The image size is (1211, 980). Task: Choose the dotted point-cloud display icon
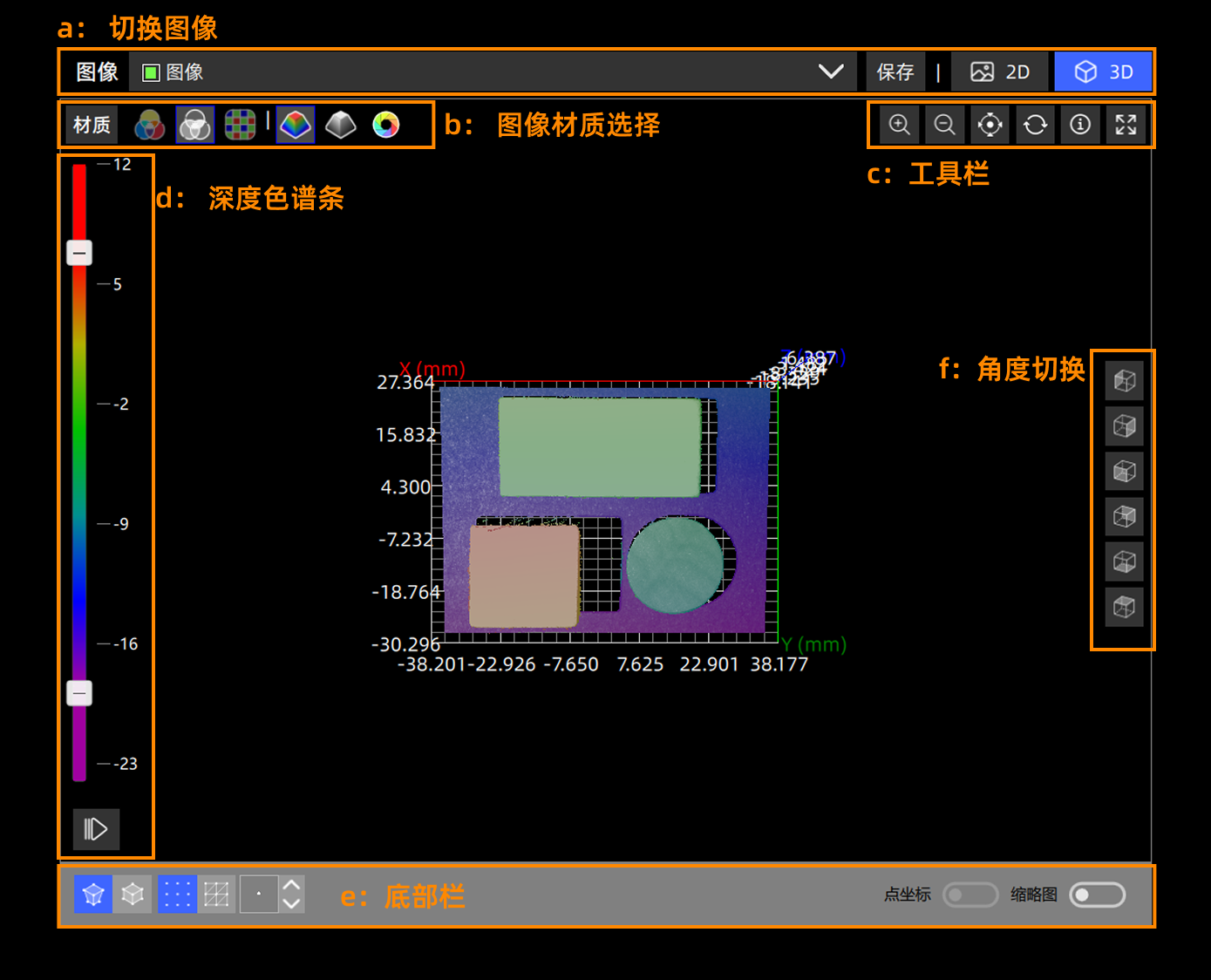click(177, 895)
